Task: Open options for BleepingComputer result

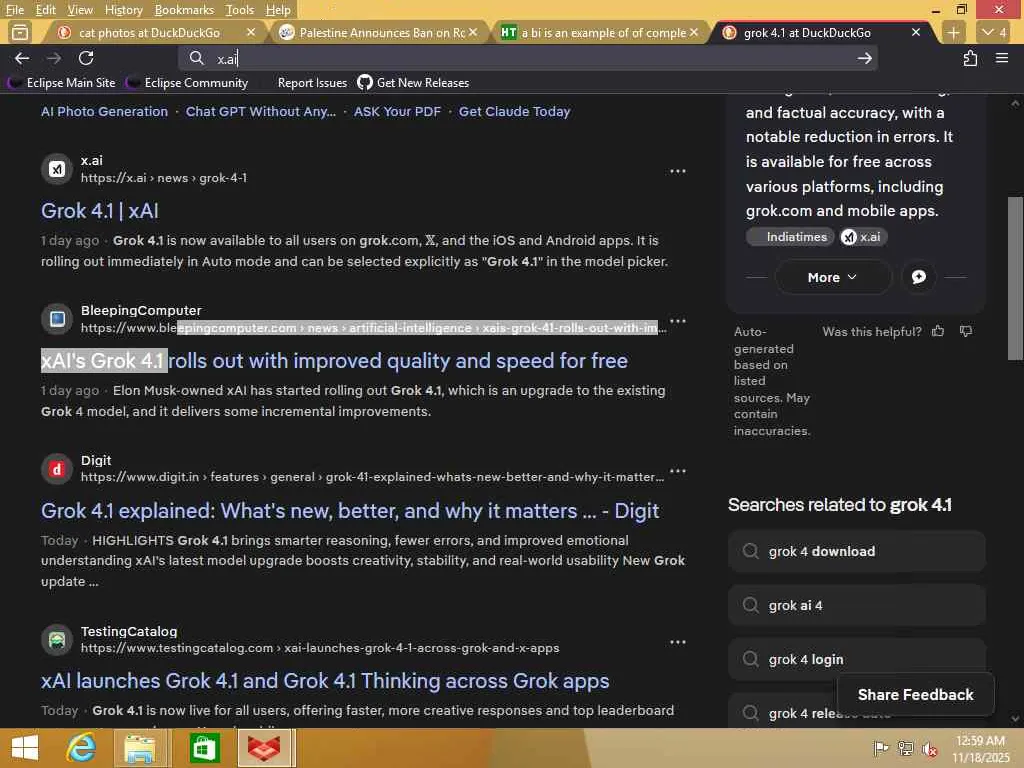Action: tap(678, 321)
